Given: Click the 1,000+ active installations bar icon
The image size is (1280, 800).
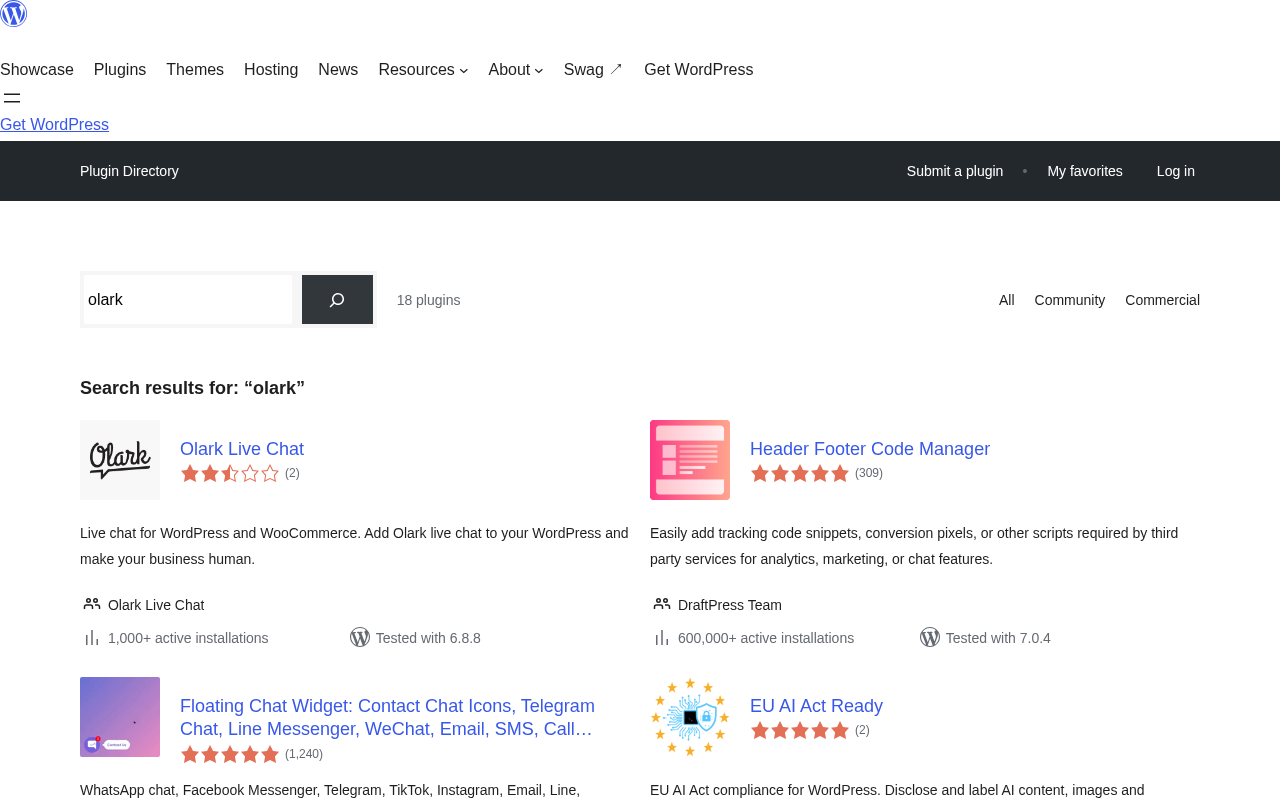Looking at the screenshot, I should click(91, 638).
